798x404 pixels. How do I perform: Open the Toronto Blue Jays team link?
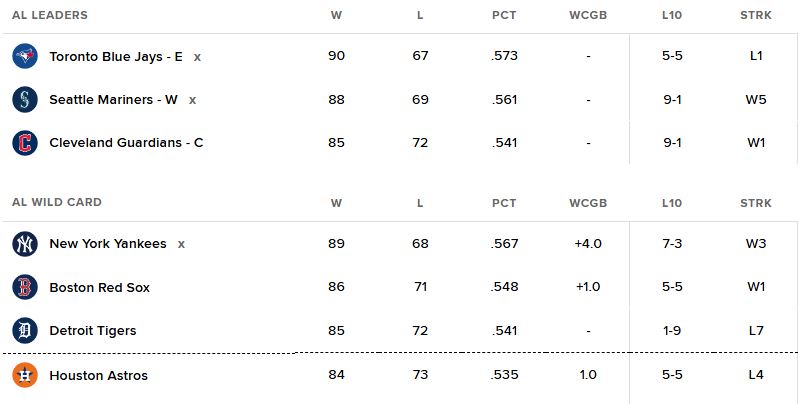(x=115, y=56)
